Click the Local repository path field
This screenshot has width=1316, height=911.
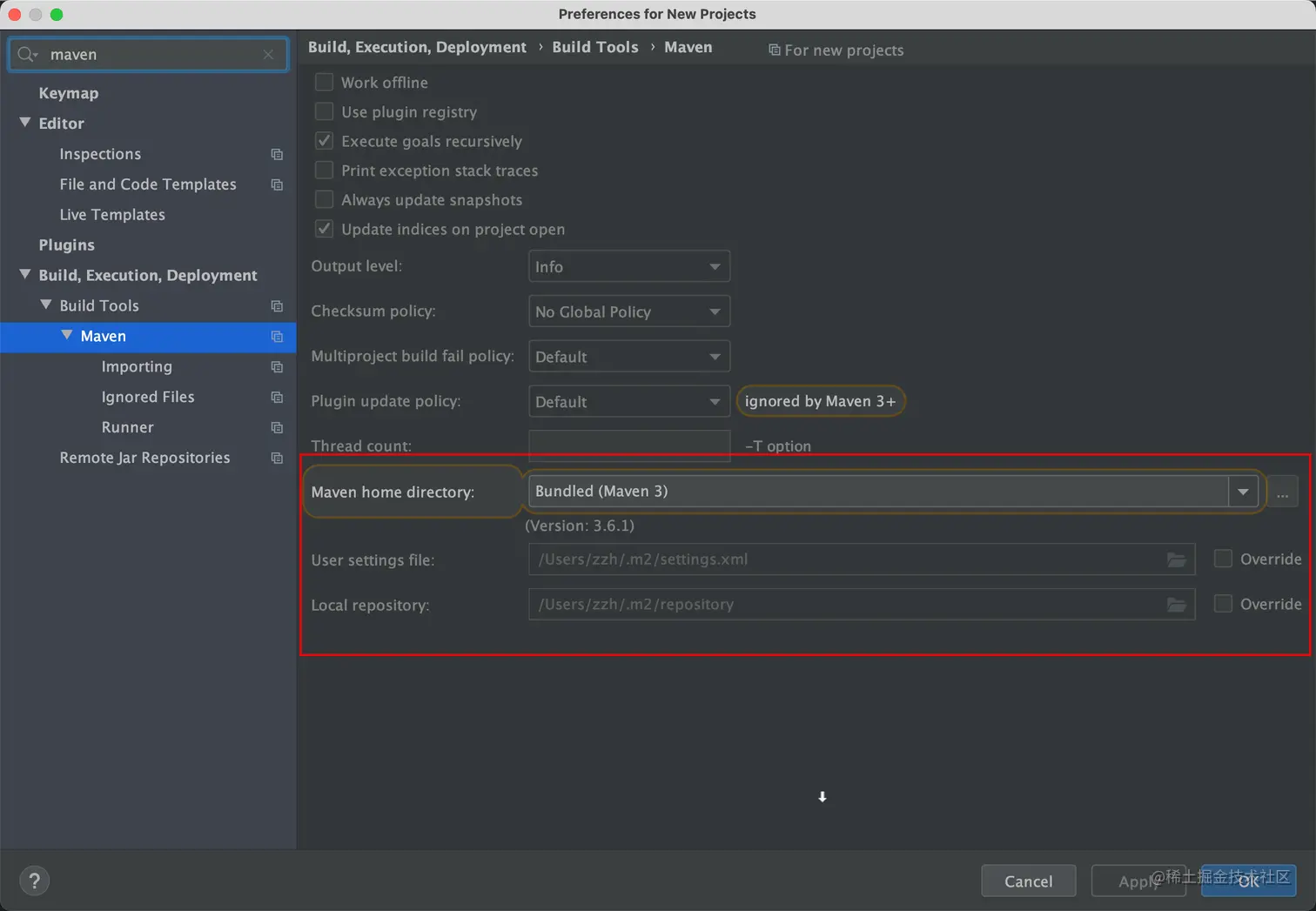(862, 605)
